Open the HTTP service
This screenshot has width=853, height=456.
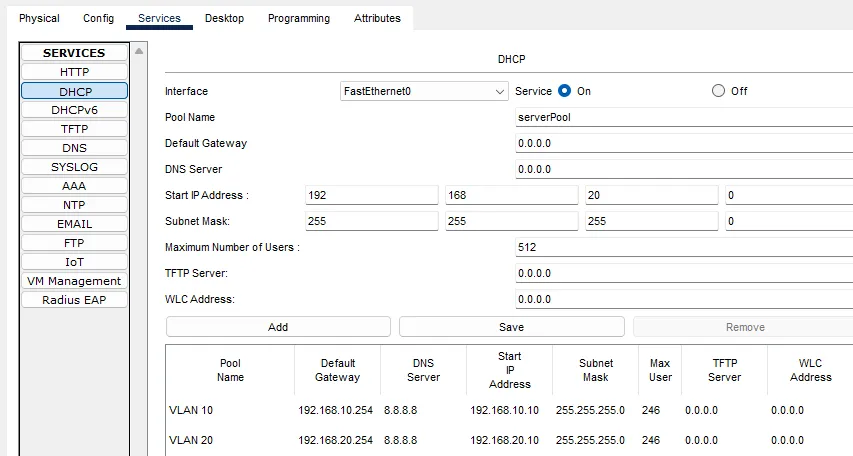pos(75,72)
